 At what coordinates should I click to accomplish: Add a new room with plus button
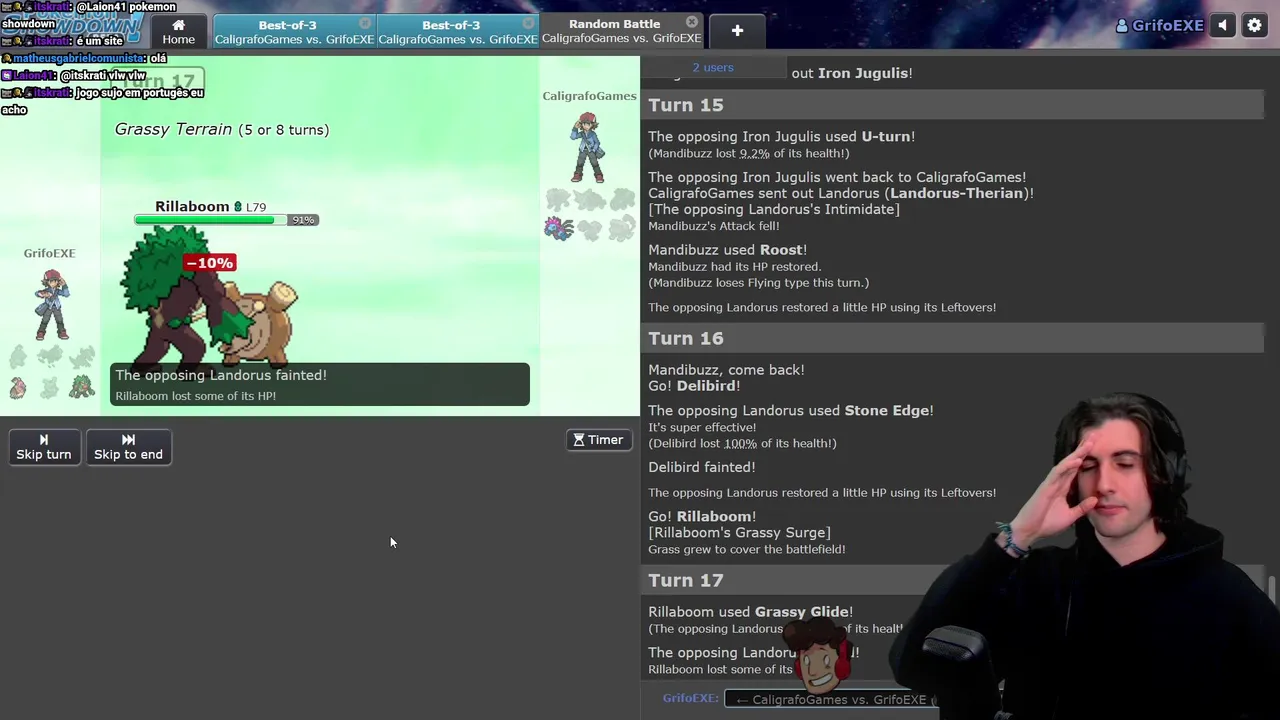(737, 31)
